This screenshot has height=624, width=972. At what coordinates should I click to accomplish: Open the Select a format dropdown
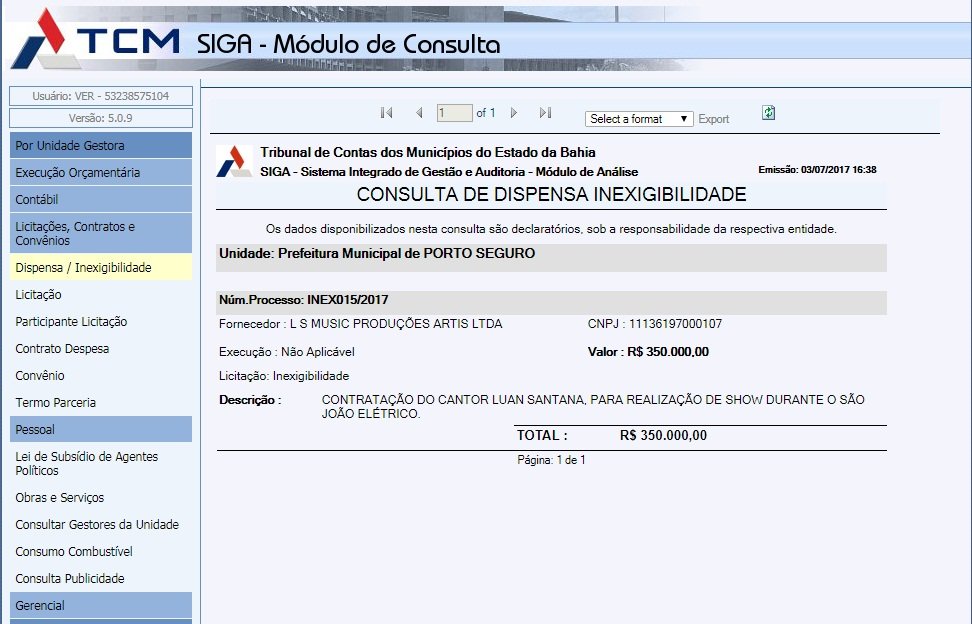point(639,119)
